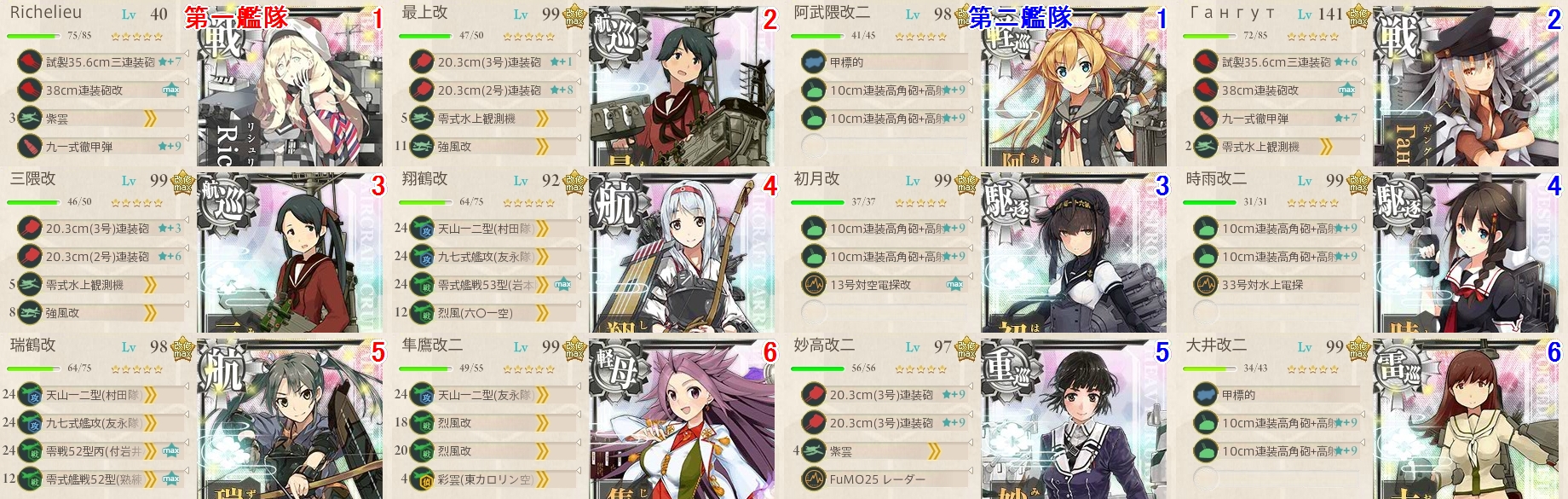Open 時雨改二's character portrait

tap(1472, 252)
